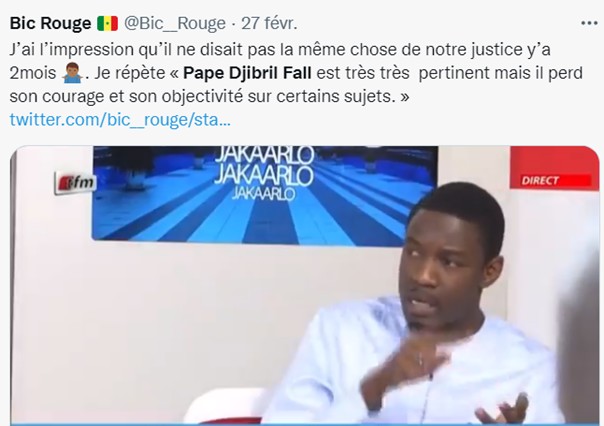The width and height of the screenshot is (604, 426).
Task: Click the white chair in video frame
Action: pyautogui.click(x=227, y=406)
